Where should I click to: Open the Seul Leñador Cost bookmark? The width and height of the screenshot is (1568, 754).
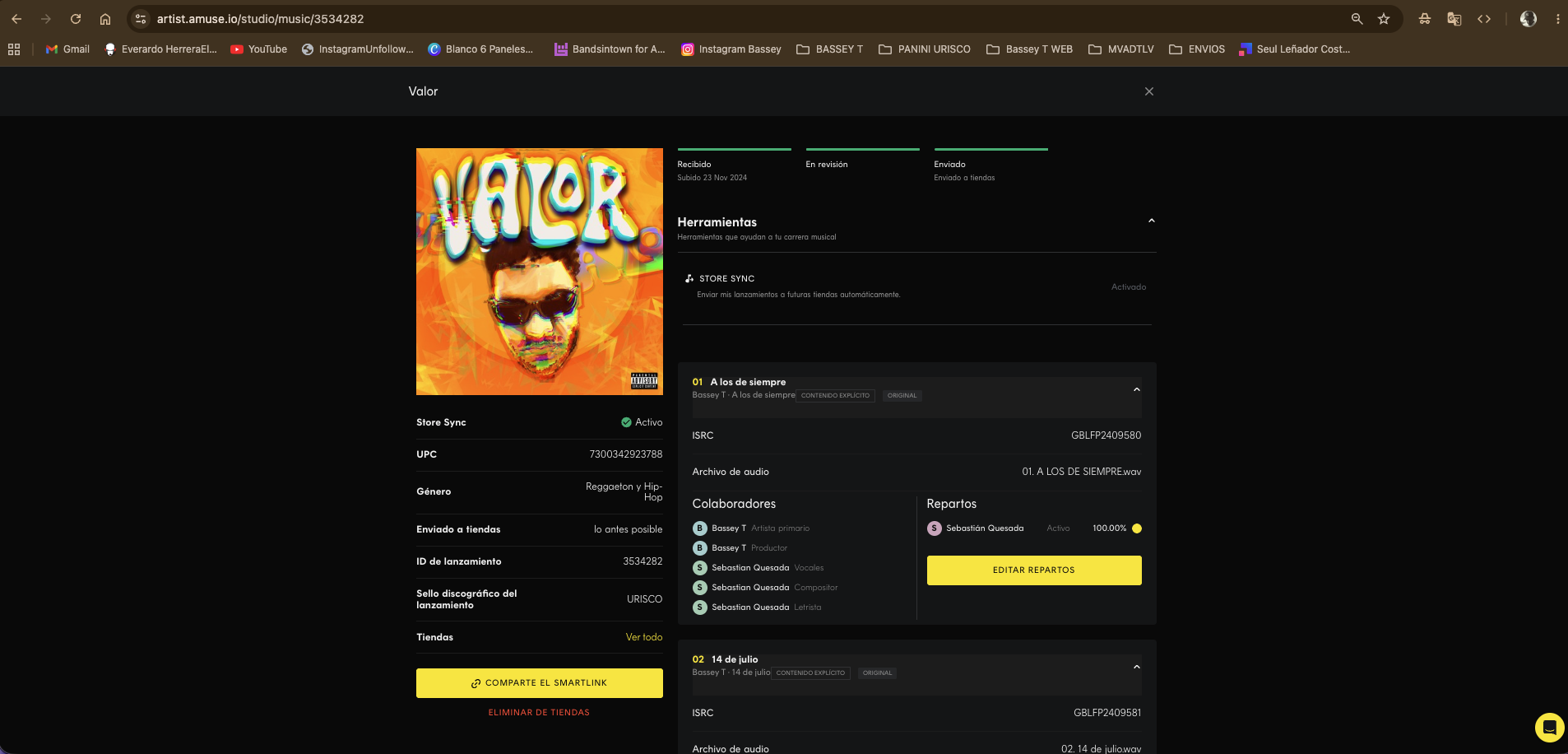point(1295,49)
